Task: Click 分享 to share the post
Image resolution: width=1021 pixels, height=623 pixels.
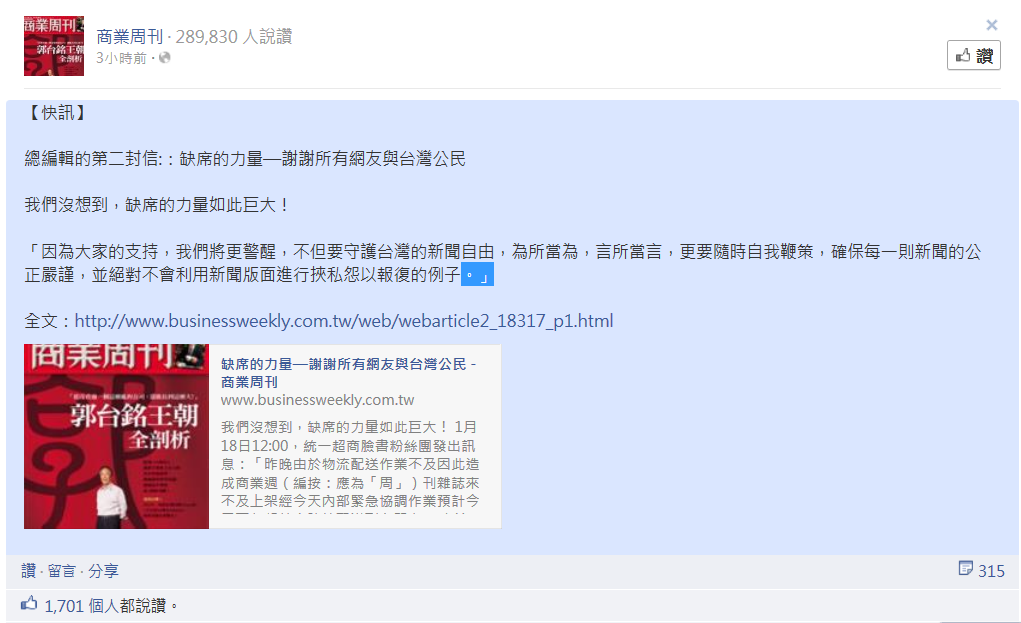Action: click(x=104, y=571)
